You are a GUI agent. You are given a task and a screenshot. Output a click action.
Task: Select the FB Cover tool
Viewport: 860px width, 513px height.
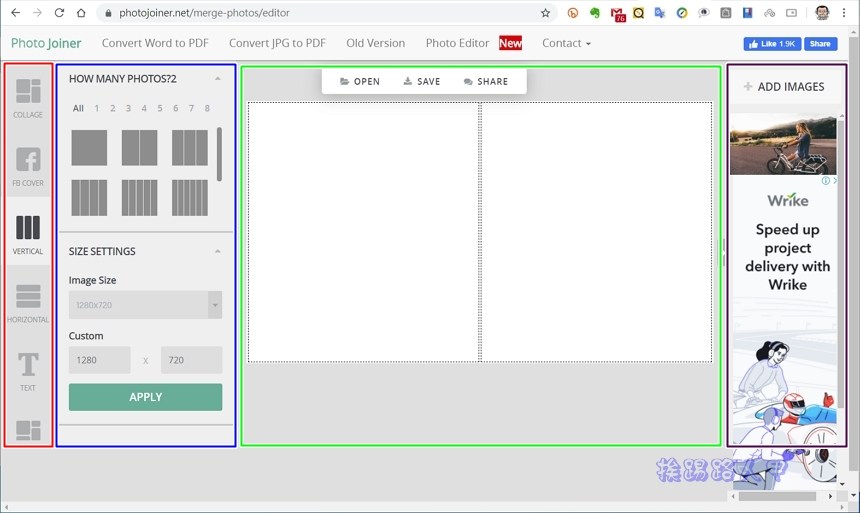(28, 167)
